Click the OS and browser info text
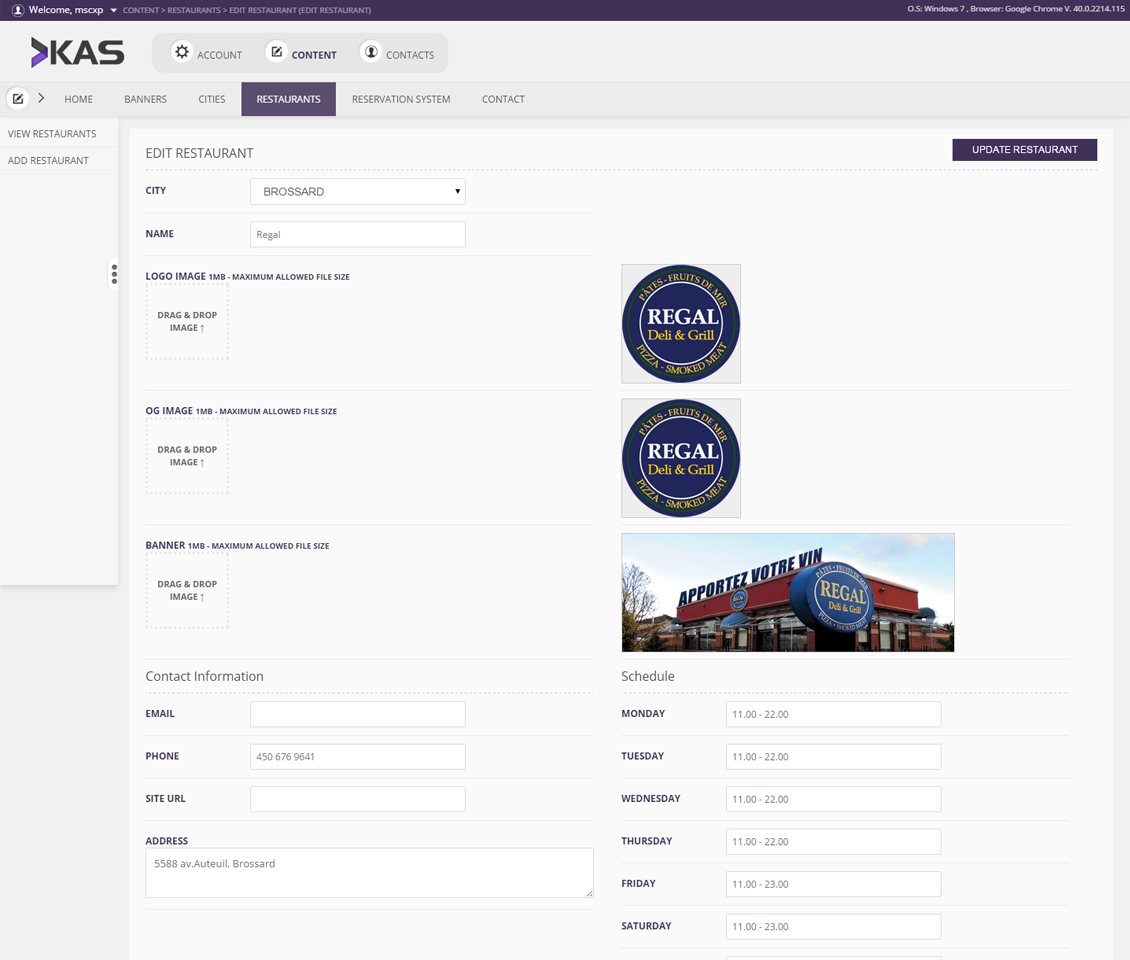The height and width of the screenshot is (960, 1130). 1015,9
